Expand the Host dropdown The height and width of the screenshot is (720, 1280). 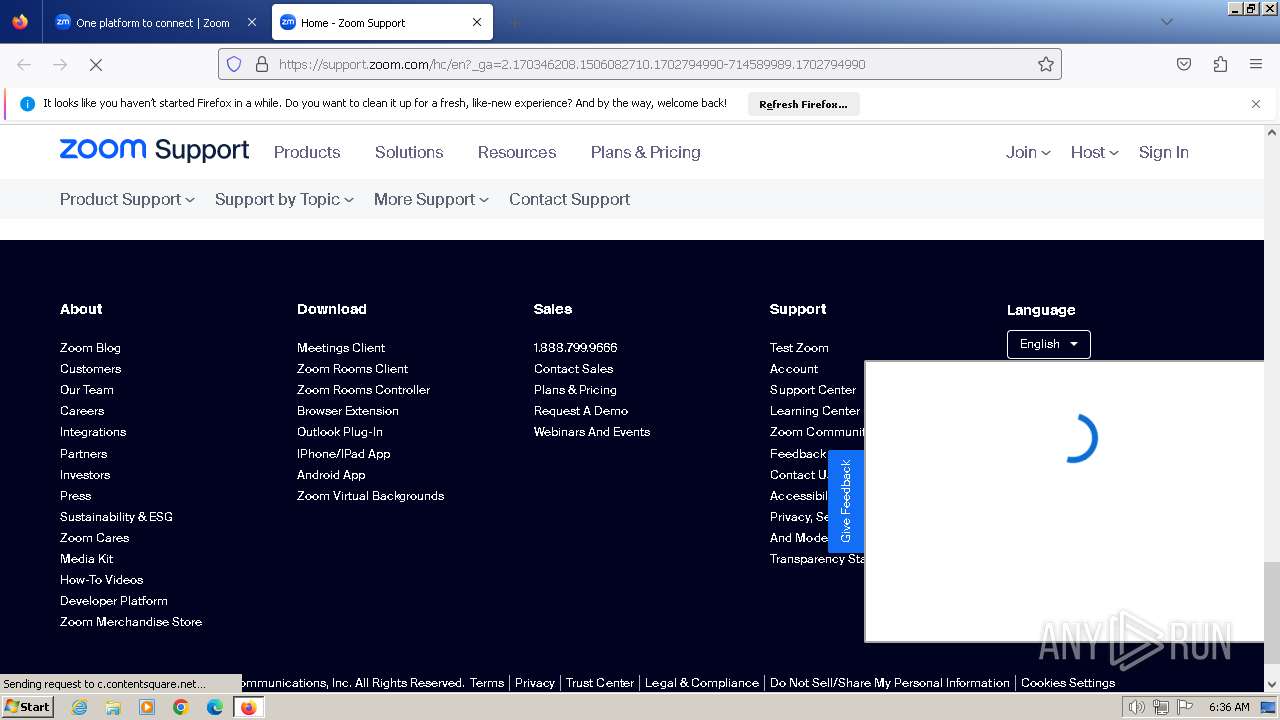1094,152
